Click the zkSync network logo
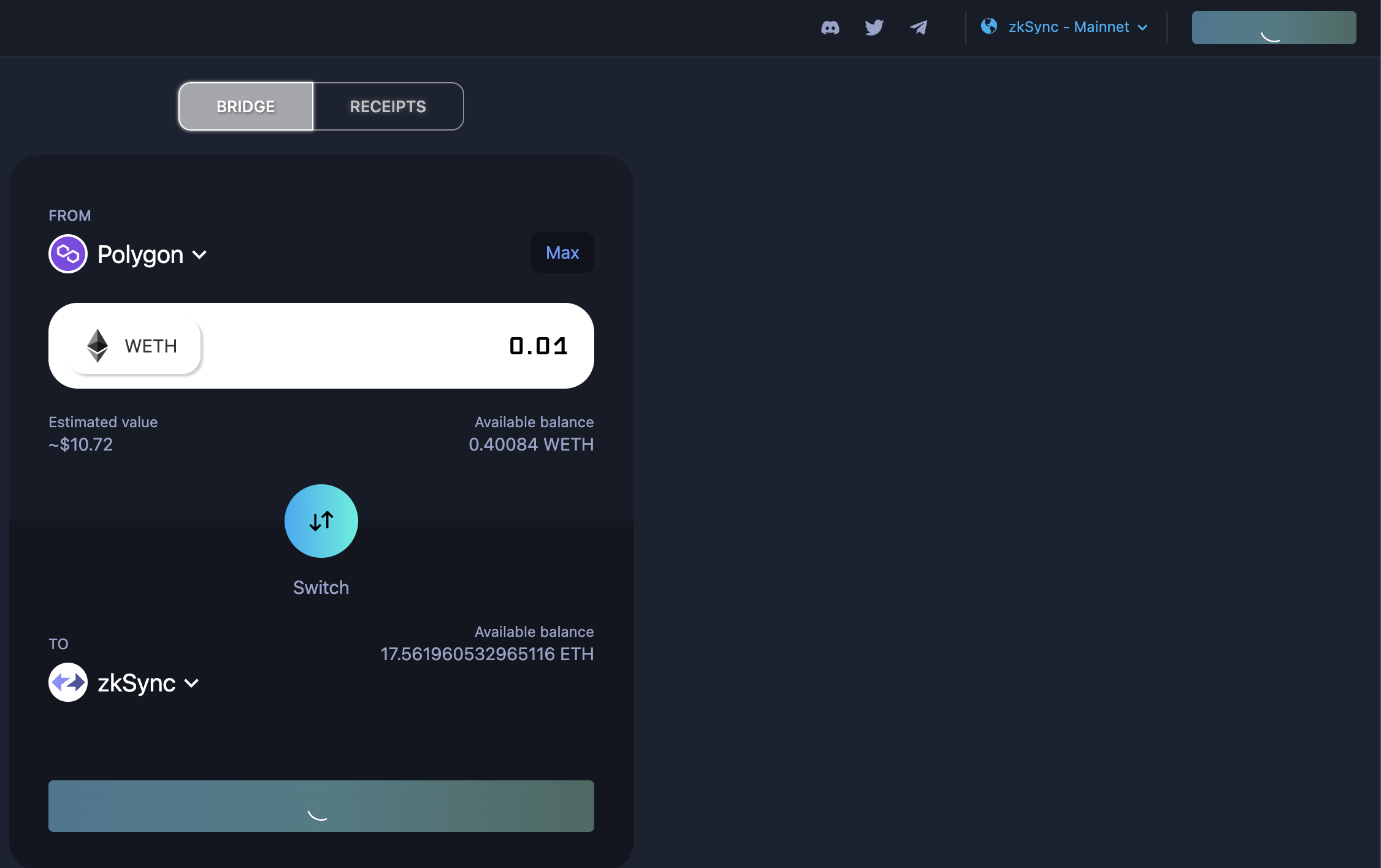The height and width of the screenshot is (868, 1381). click(68, 682)
